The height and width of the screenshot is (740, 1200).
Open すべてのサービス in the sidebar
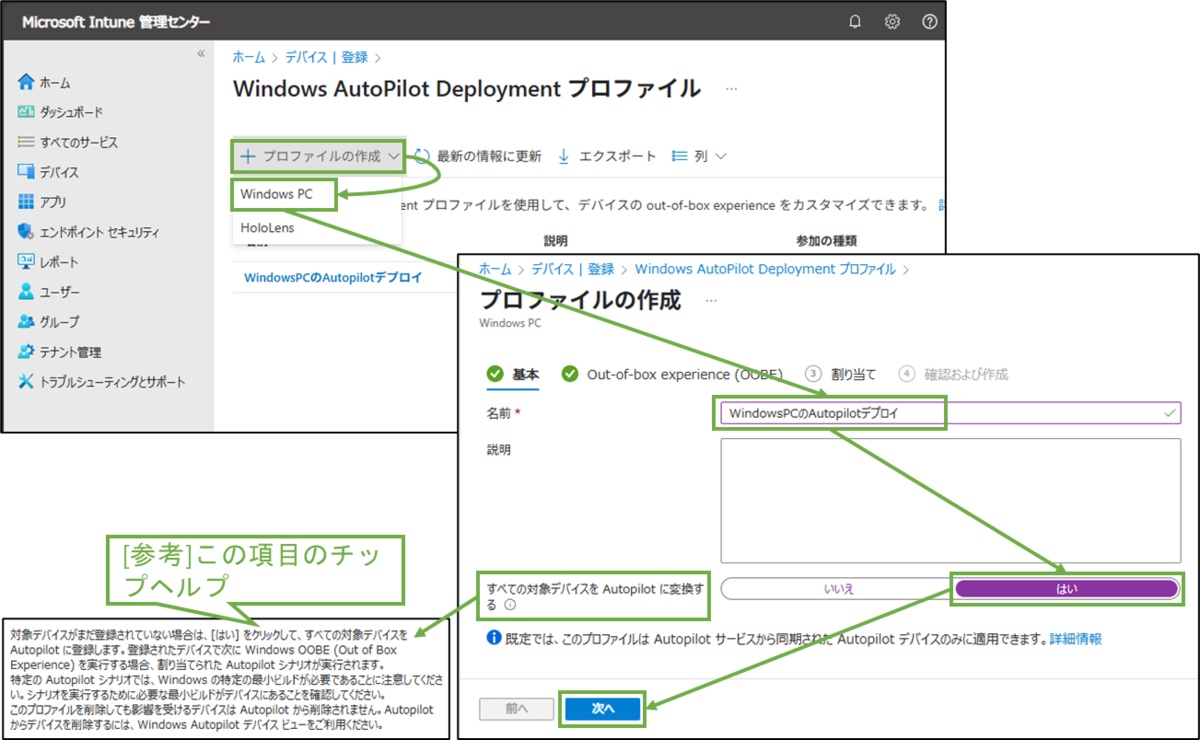[79, 143]
